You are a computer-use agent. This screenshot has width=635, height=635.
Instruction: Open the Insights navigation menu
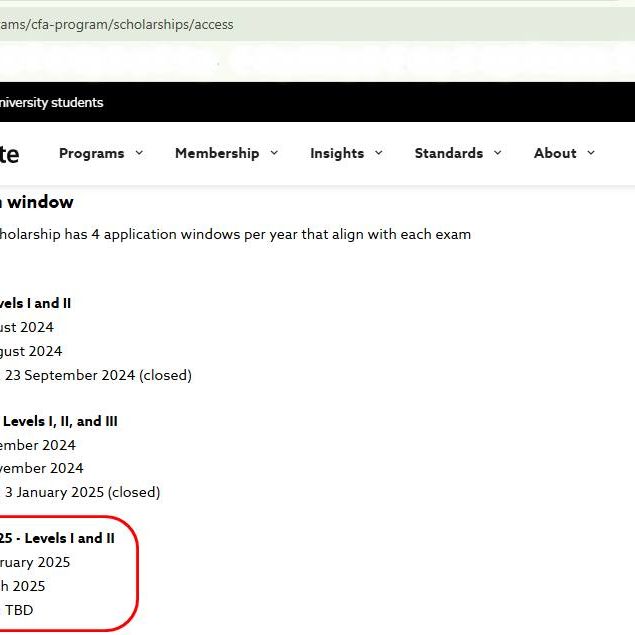click(336, 153)
